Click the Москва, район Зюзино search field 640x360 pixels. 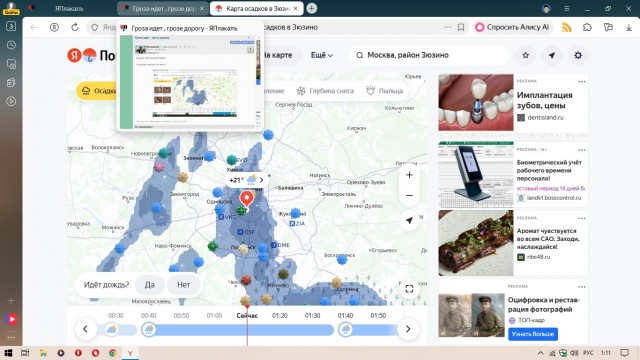429,55
